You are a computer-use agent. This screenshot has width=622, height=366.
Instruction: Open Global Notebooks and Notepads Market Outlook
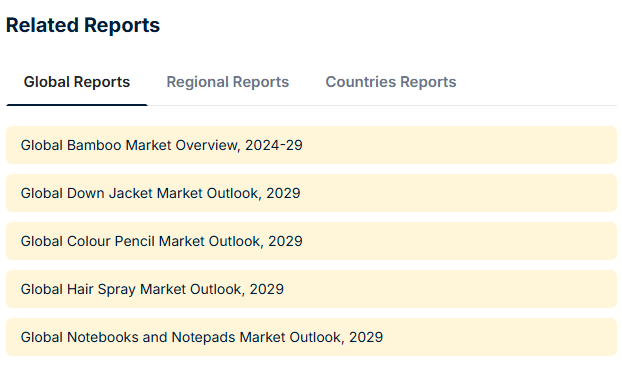click(311, 337)
